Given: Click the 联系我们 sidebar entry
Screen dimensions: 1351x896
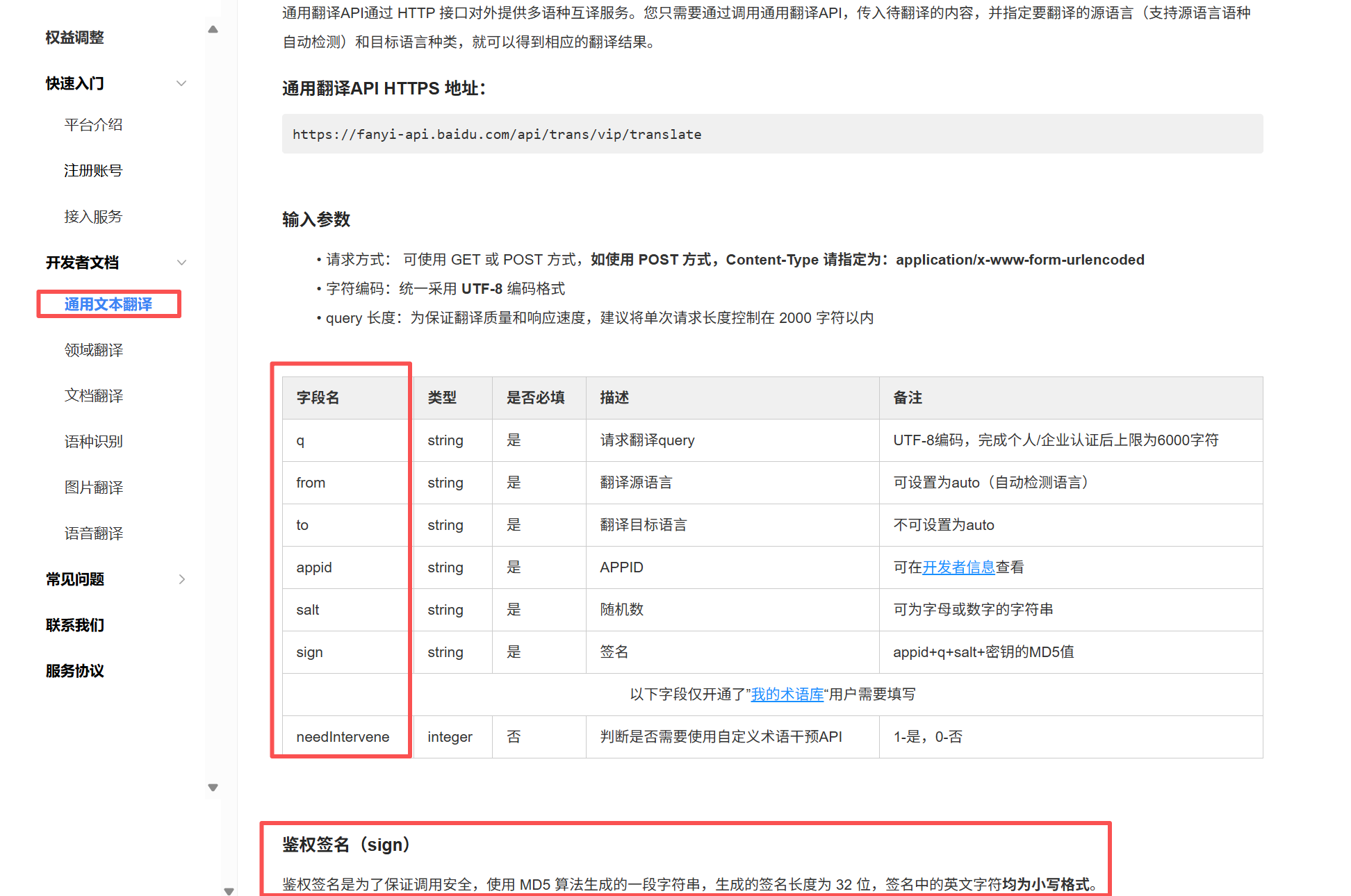Looking at the screenshot, I should (75, 625).
